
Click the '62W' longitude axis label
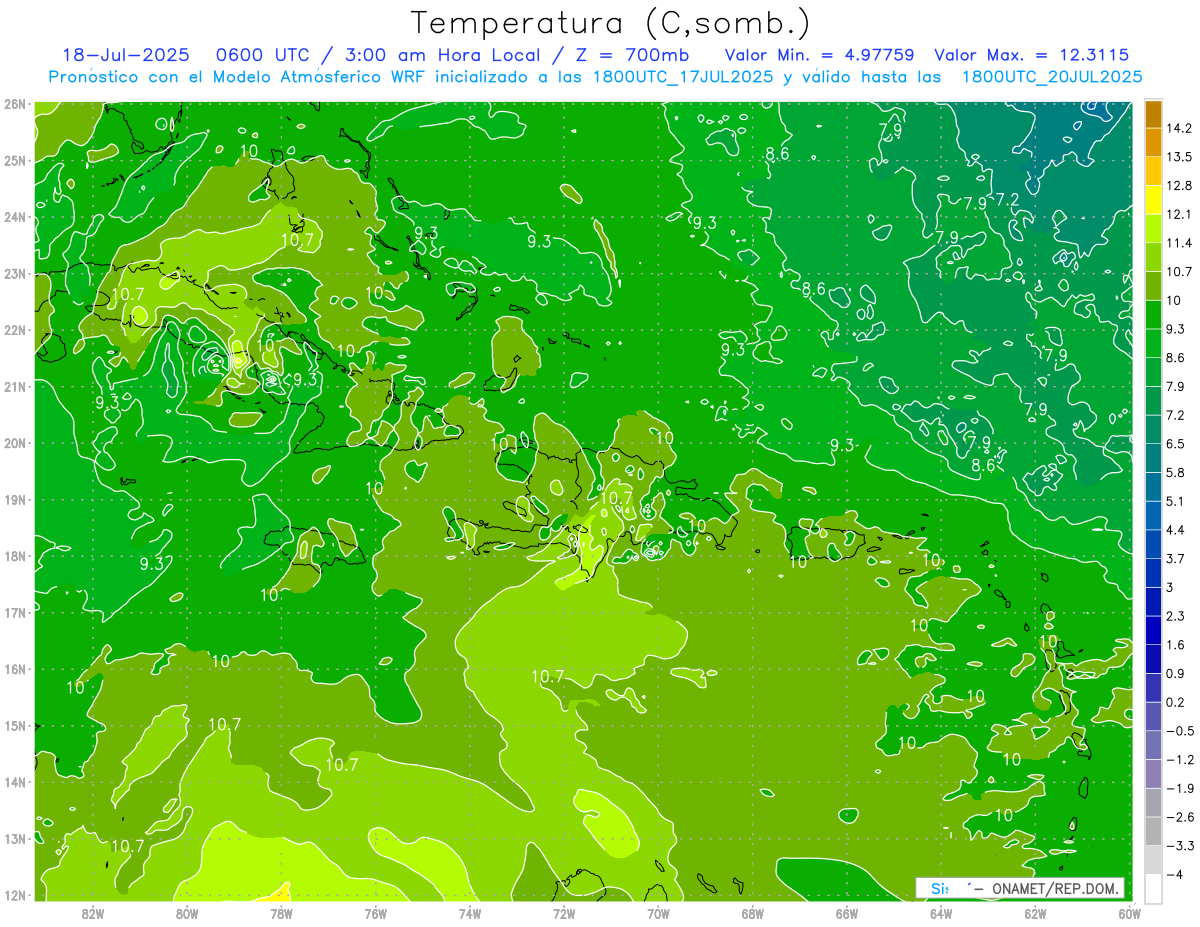pos(1034,913)
